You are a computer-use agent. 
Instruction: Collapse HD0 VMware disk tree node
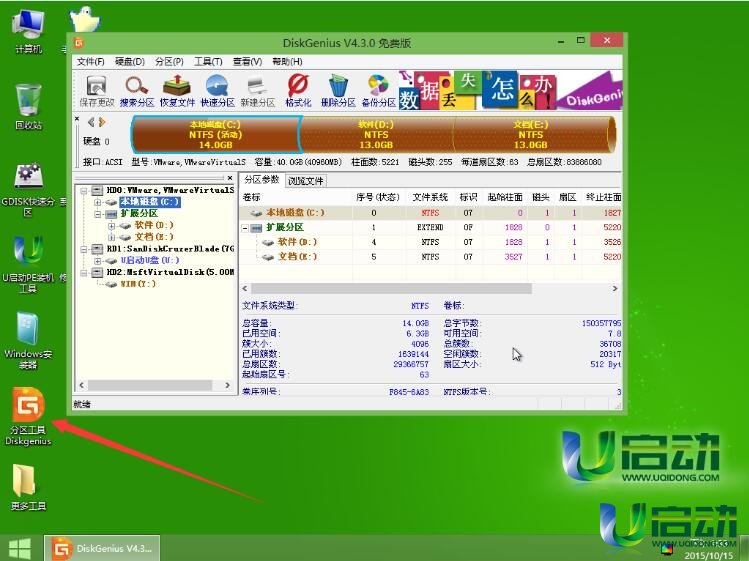point(84,191)
